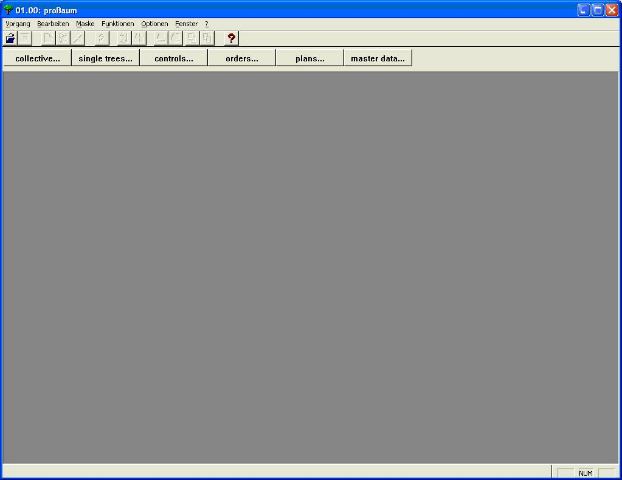
Task: Click the tree application icon in title bar
Action: pos(8,9)
